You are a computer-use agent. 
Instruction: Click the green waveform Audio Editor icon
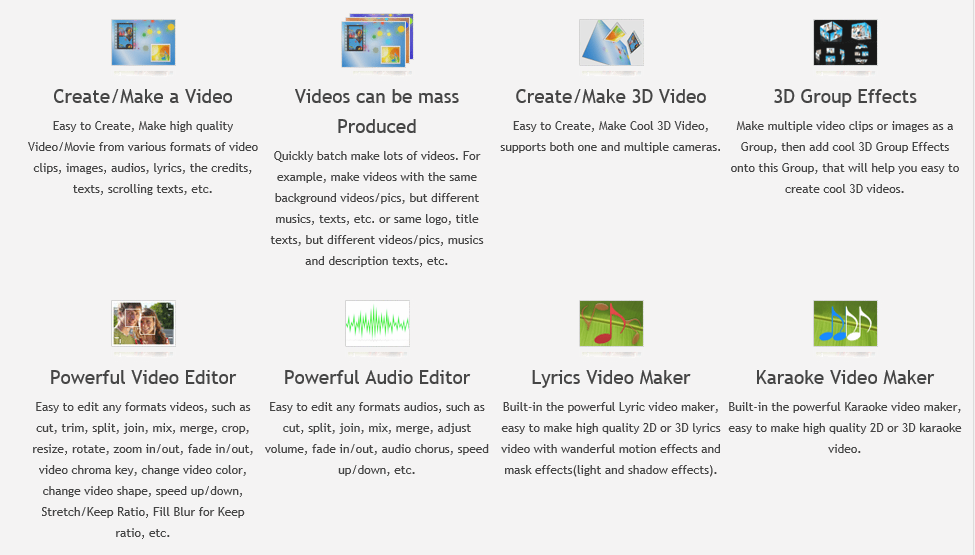point(377,323)
